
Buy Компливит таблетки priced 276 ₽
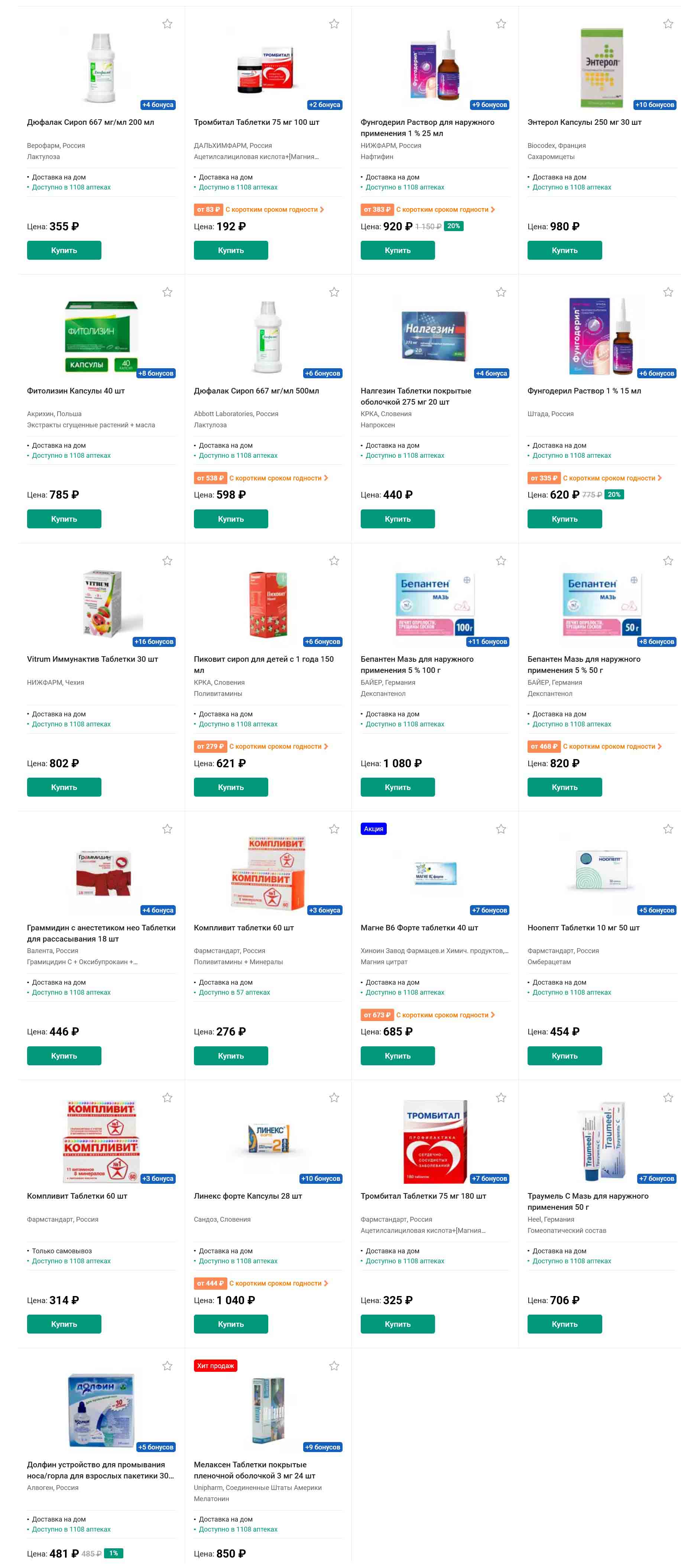click(231, 1056)
